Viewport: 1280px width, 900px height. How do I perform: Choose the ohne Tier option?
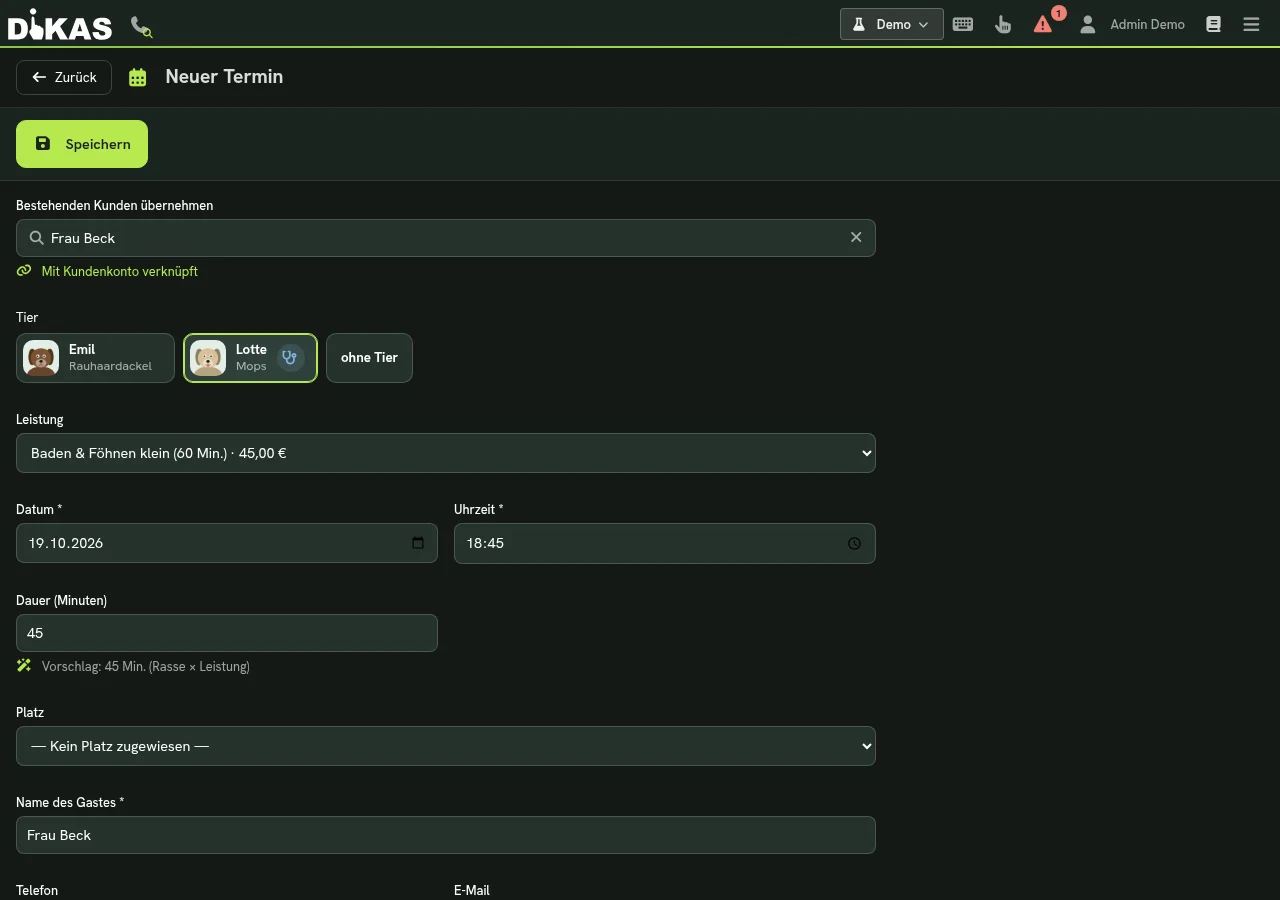pyautogui.click(x=369, y=358)
